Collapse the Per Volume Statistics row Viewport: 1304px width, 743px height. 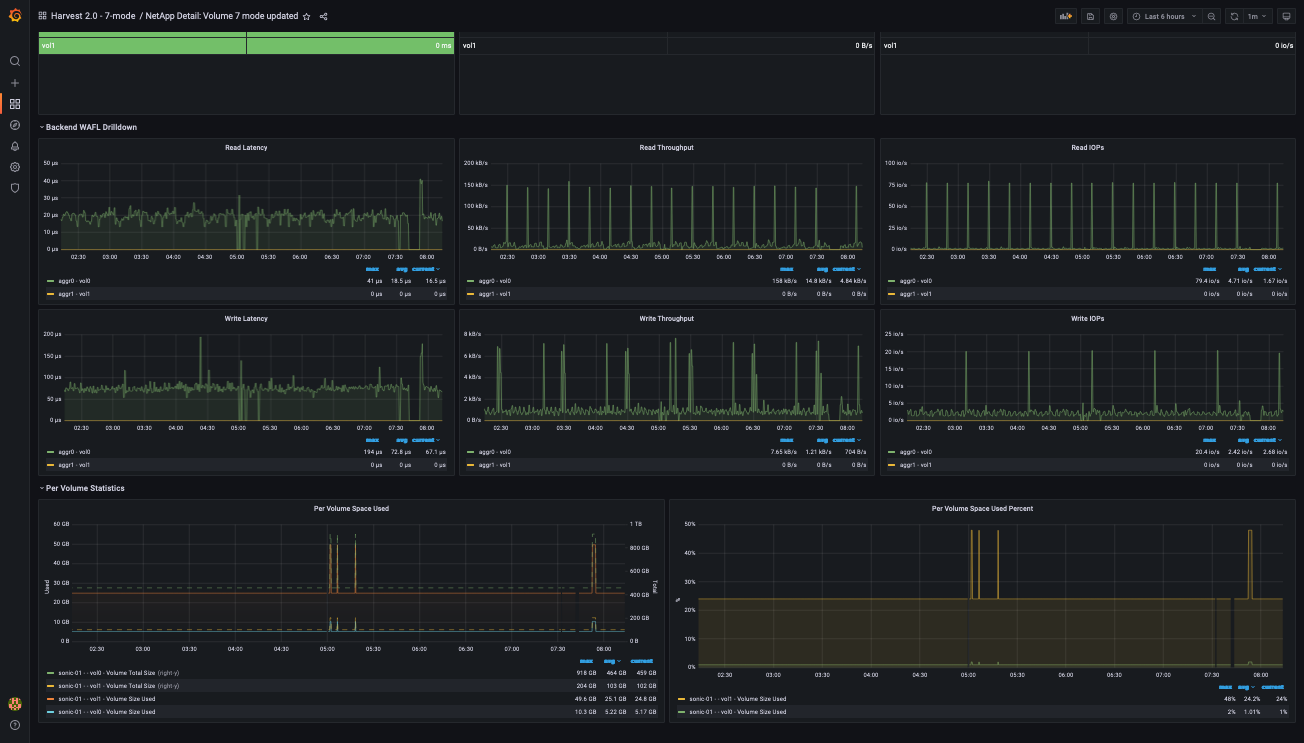click(x=80, y=487)
